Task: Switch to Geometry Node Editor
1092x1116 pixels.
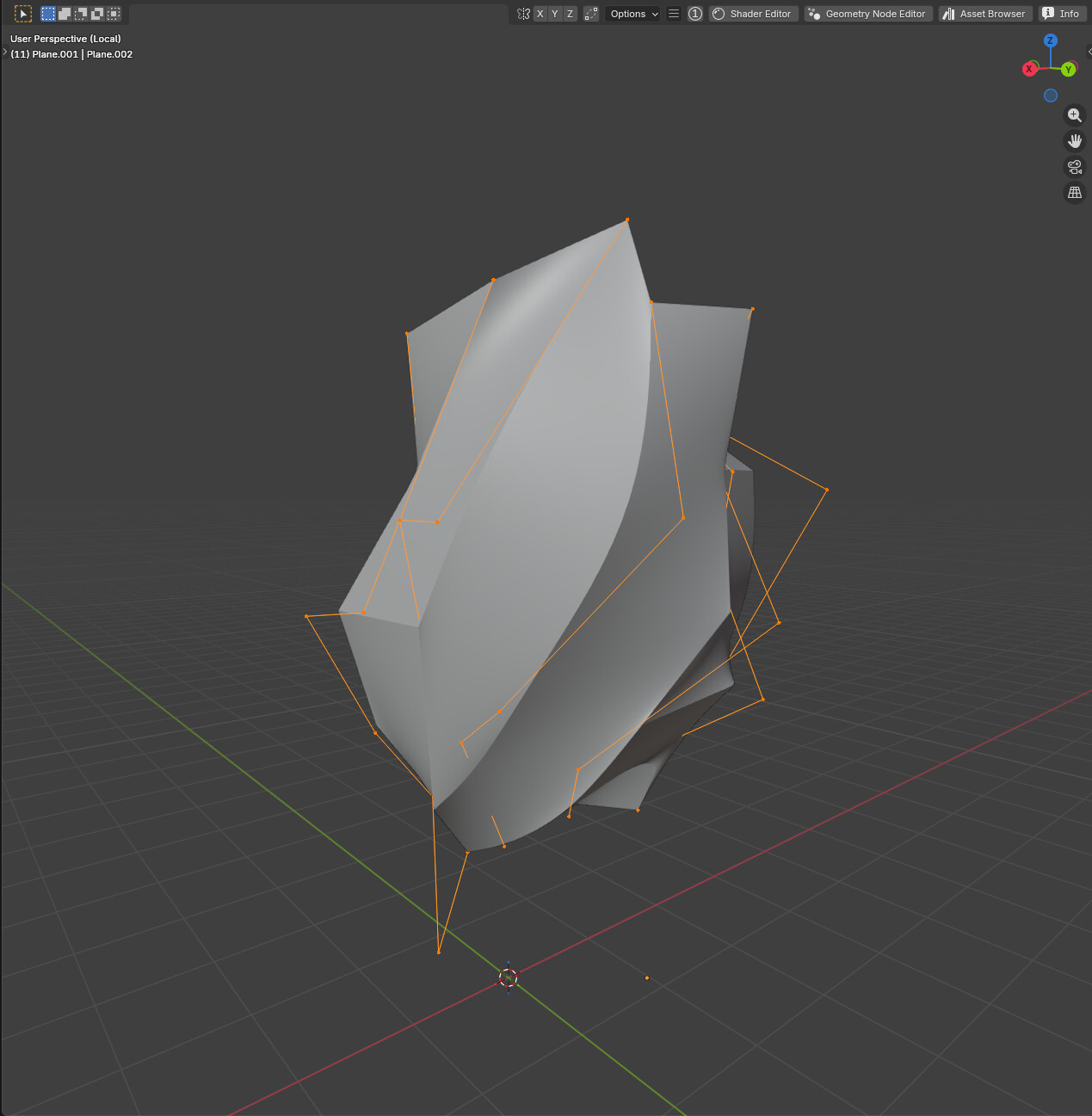Action: point(868,14)
